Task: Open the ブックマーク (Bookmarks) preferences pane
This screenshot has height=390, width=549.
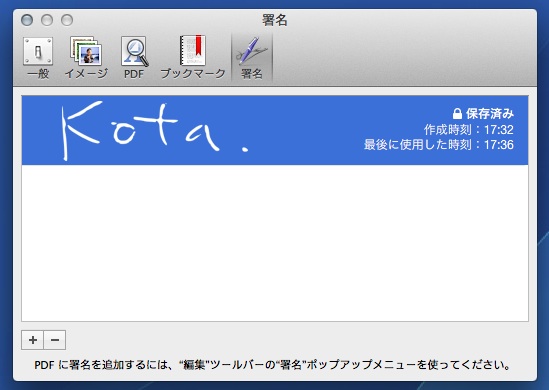Action: click(193, 58)
